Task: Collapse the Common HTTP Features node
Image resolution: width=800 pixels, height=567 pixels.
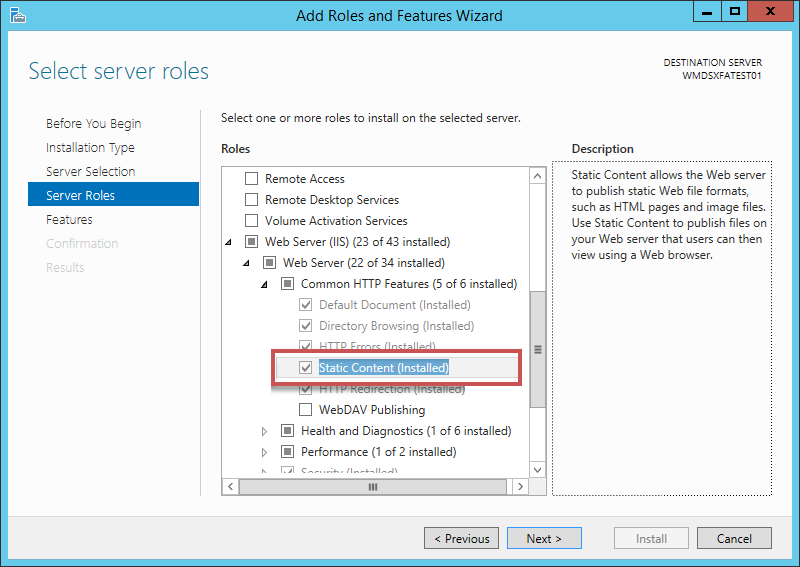Action: [265, 284]
